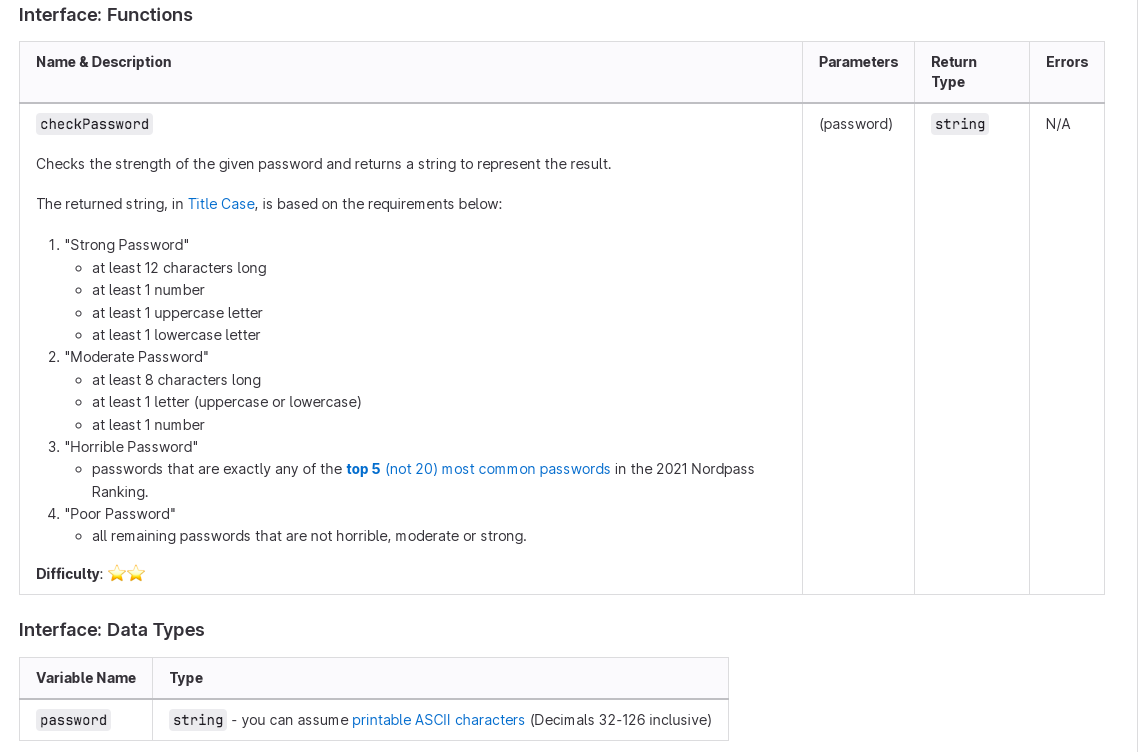This screenshot has width=1142, height=752.
Task: Select the Return Type column header
Action: [x=953, y=72]
